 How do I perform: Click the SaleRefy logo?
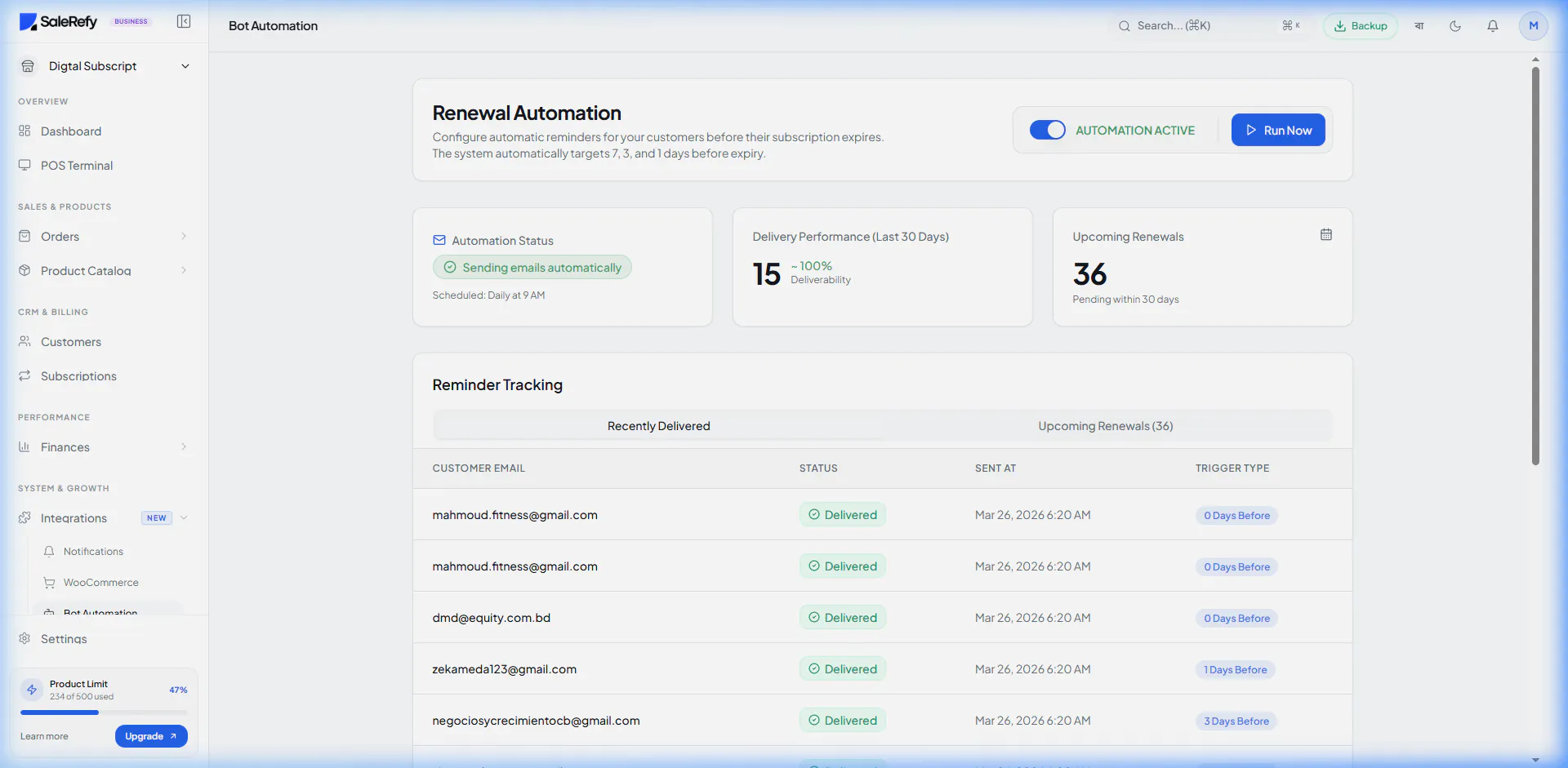click(58, 22)
